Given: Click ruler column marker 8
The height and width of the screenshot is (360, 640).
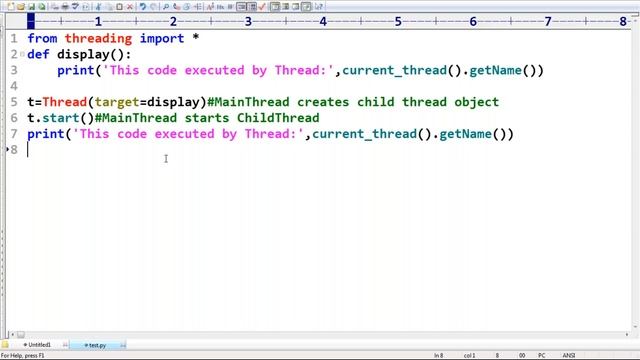Looking at the screenshot, I should tap(623, 21).
